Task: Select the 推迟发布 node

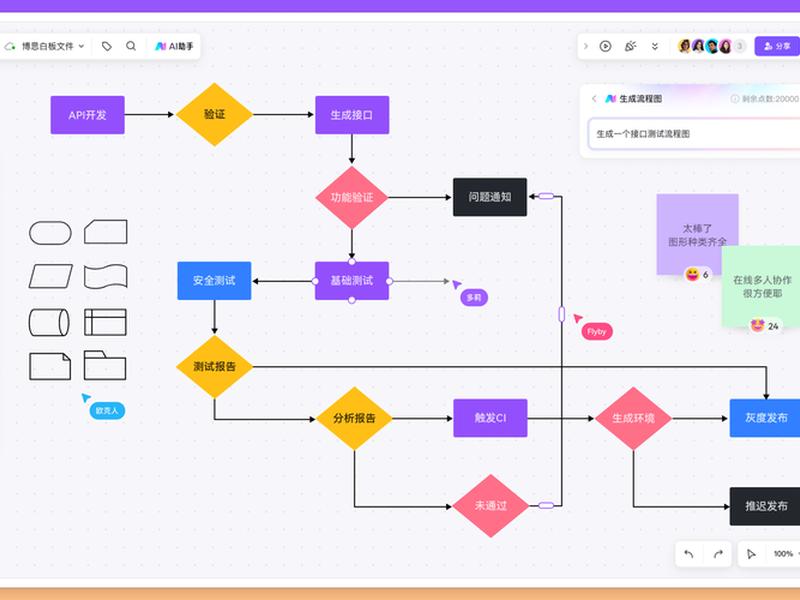Action: [765, 506]
